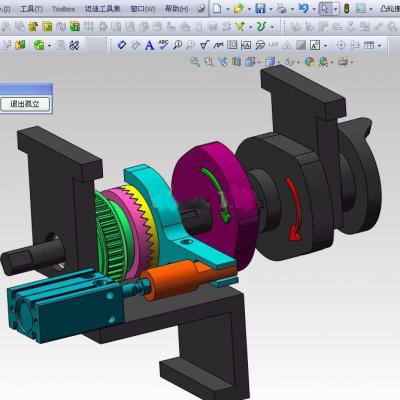Open the tools-set menu left of 窗口(W)

(x=102, y=9)
